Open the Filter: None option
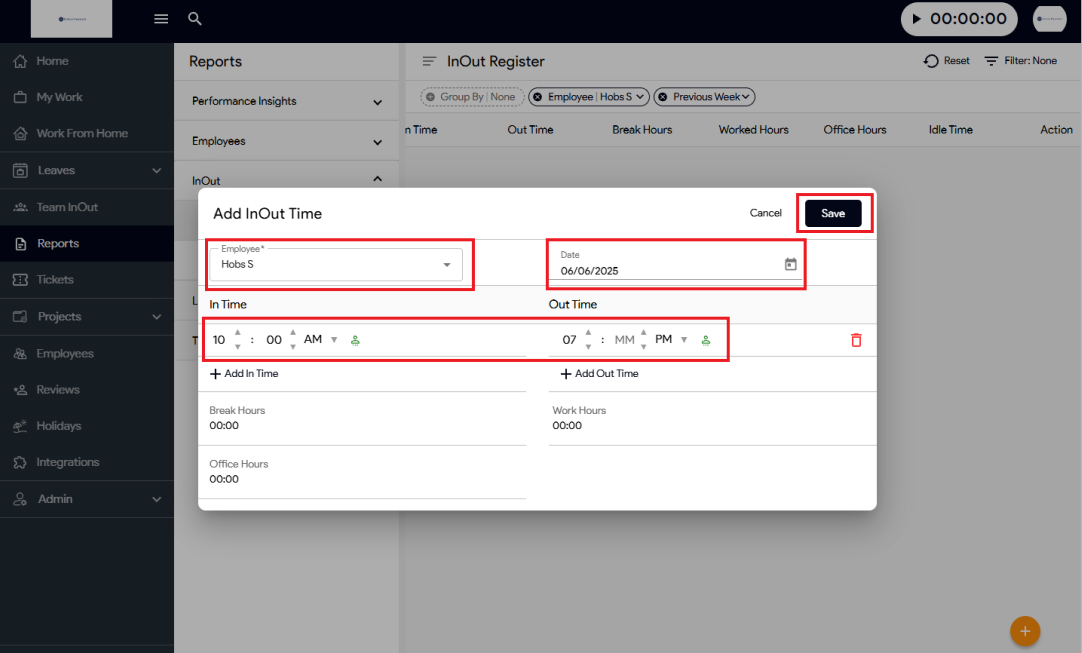The height and width of the screenshot is (653, 1082). coord(1020,61)
